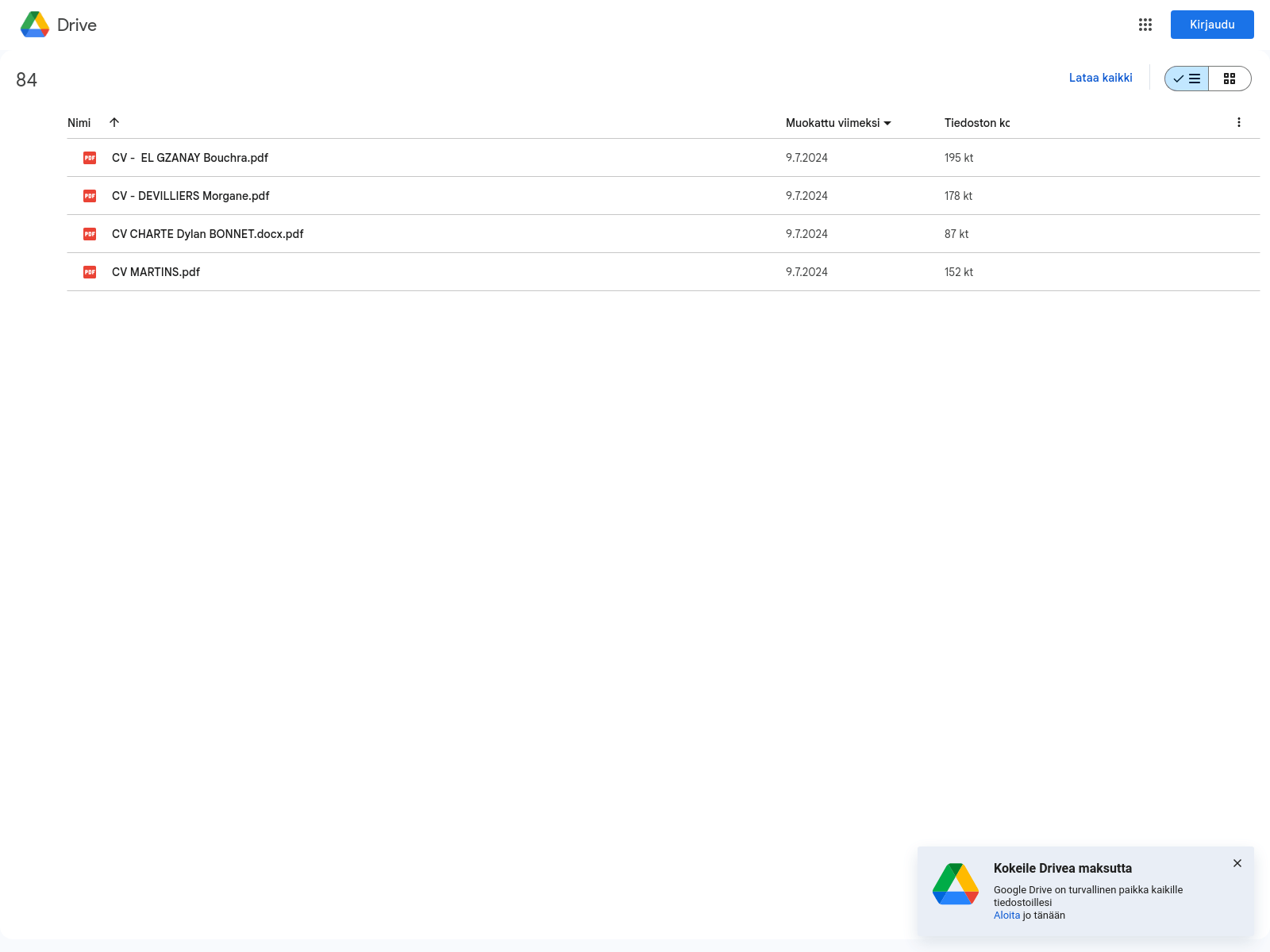This screenshot has width=1270, height=952.
Task: Click the 178 kt file size
Action: 958,196
